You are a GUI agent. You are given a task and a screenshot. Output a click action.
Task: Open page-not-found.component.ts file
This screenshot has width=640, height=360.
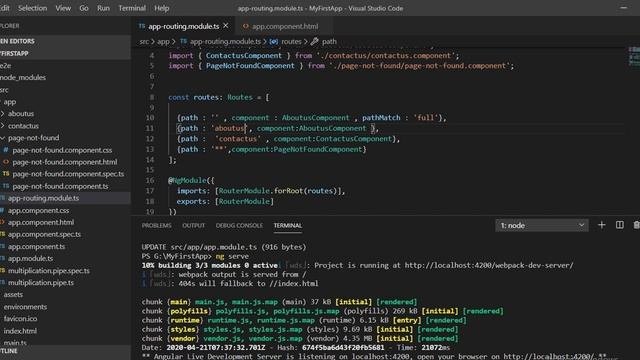pos(60,186)
